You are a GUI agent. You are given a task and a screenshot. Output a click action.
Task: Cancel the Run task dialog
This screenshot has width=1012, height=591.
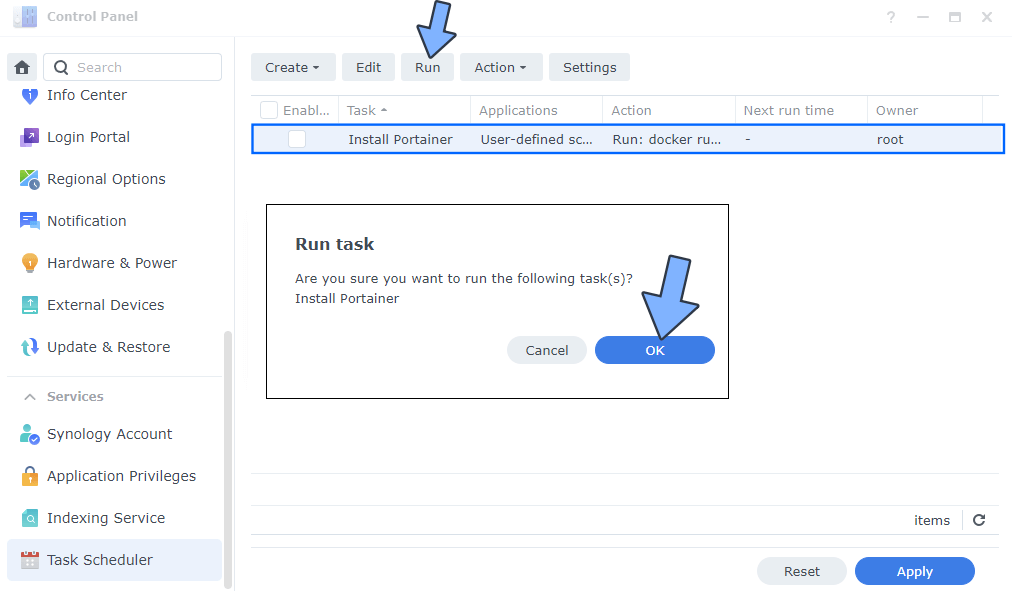click(x=547, y=350)
